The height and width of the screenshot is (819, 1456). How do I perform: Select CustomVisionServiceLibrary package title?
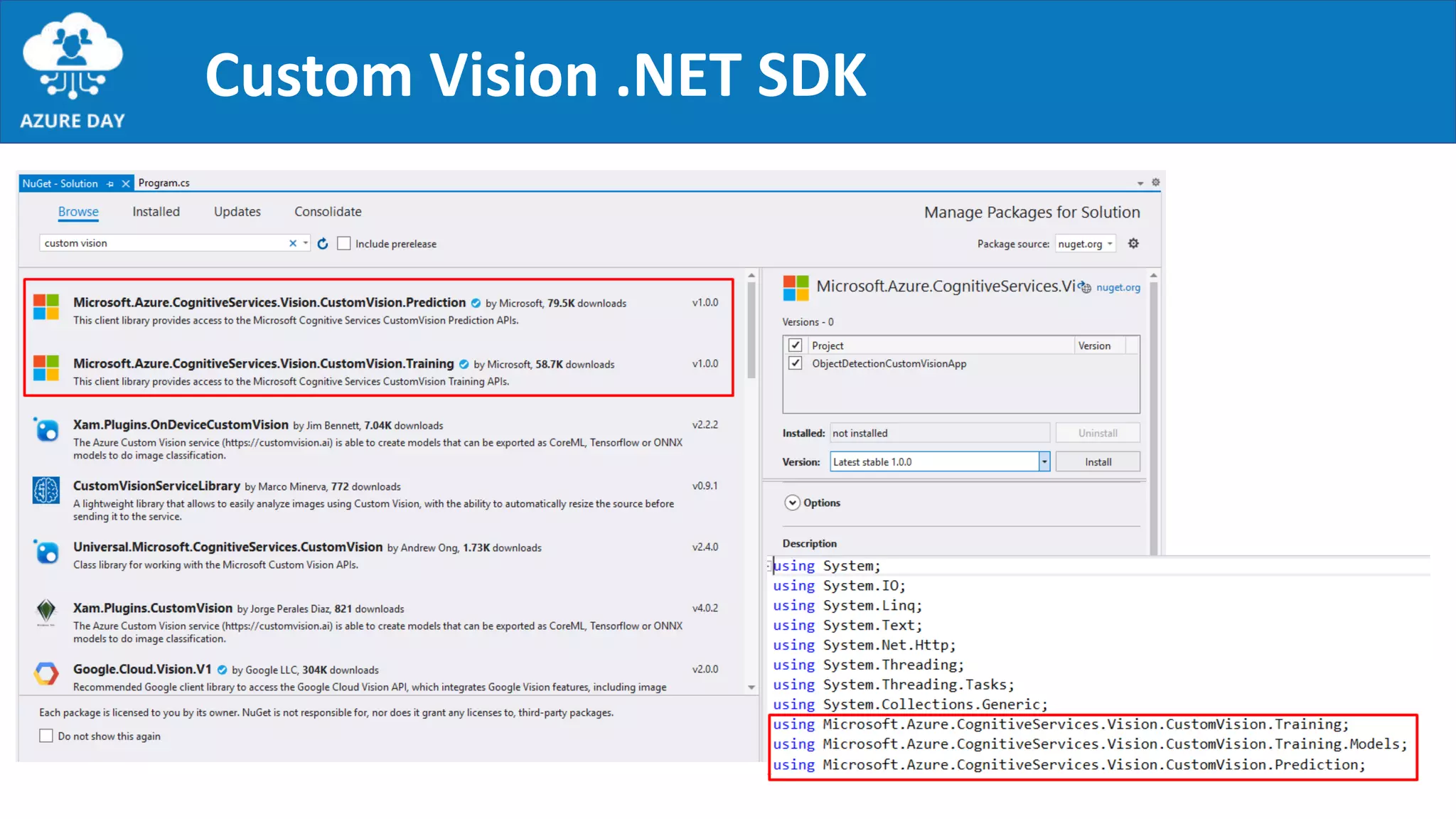156,486
